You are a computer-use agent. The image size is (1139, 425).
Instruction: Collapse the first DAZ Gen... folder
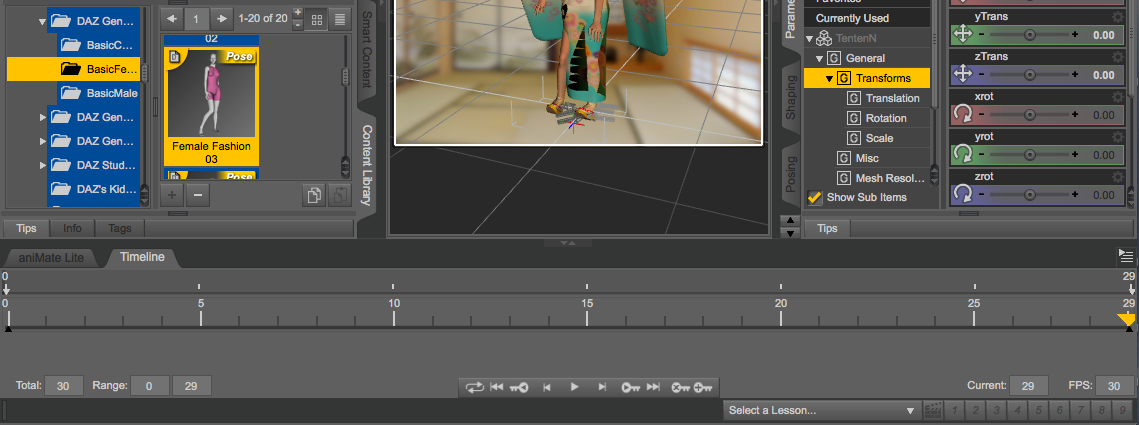pyautogui.click(x=42, y=22)
